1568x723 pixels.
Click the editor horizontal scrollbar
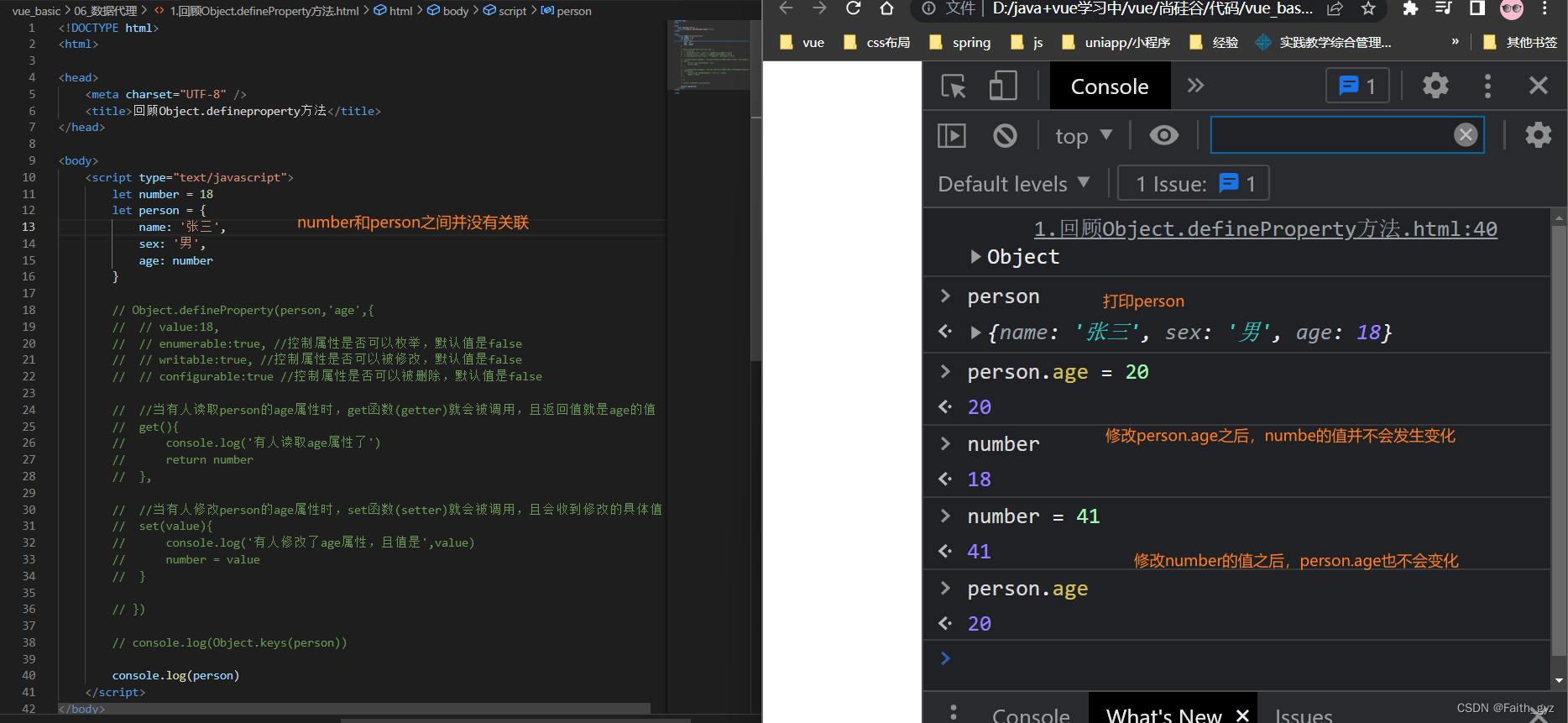515,720
